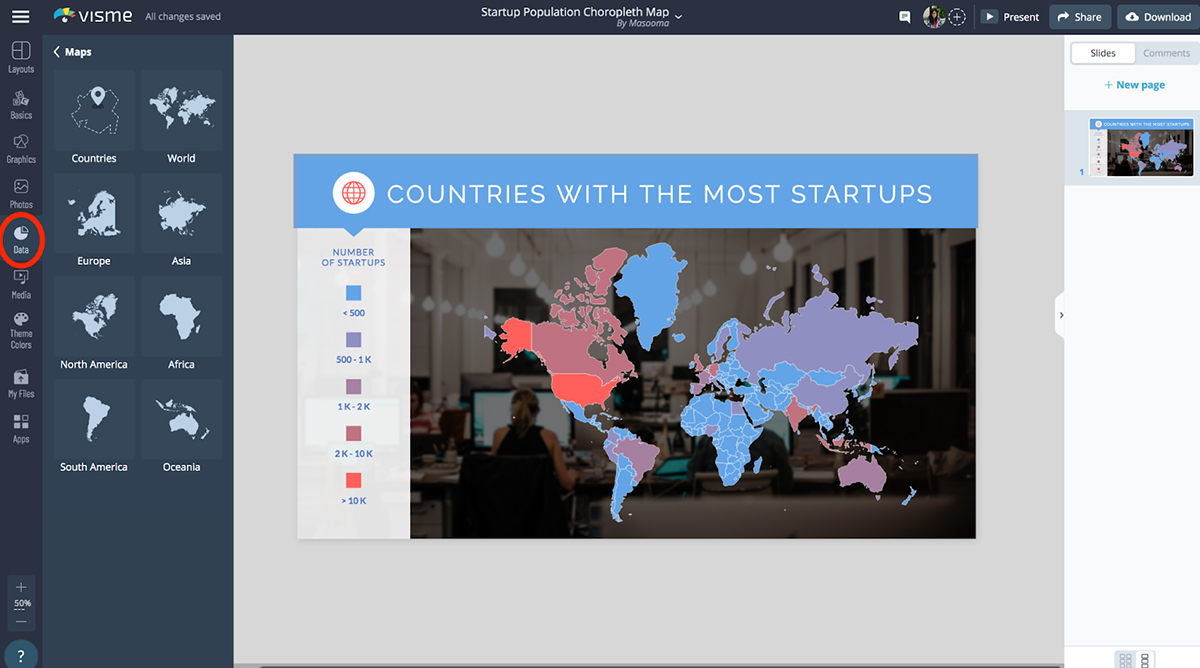Open the hamburger menu
This screenshot has height=668, width=1200.
tap(20, 15)
